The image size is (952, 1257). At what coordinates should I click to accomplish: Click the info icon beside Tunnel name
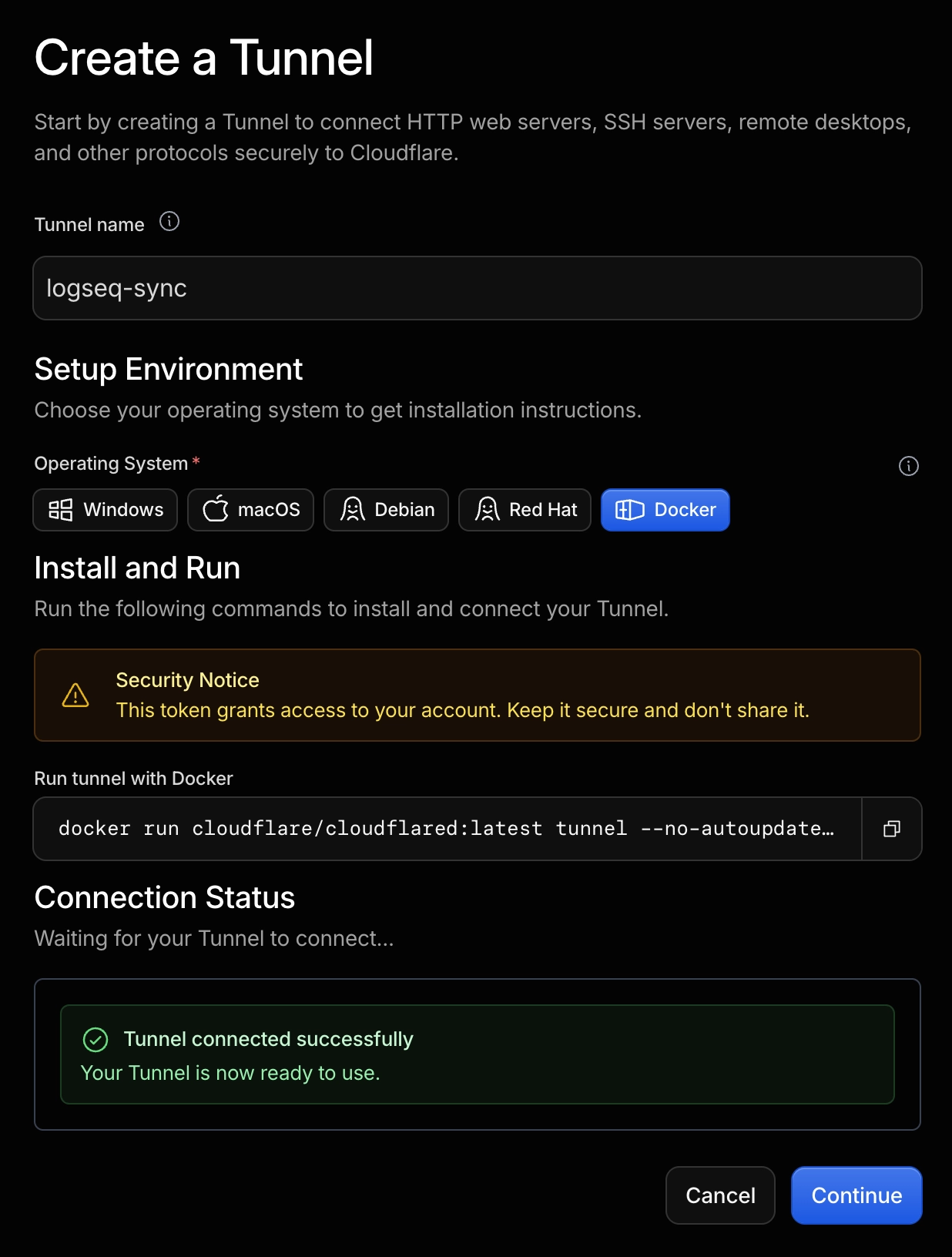[169, 222]
